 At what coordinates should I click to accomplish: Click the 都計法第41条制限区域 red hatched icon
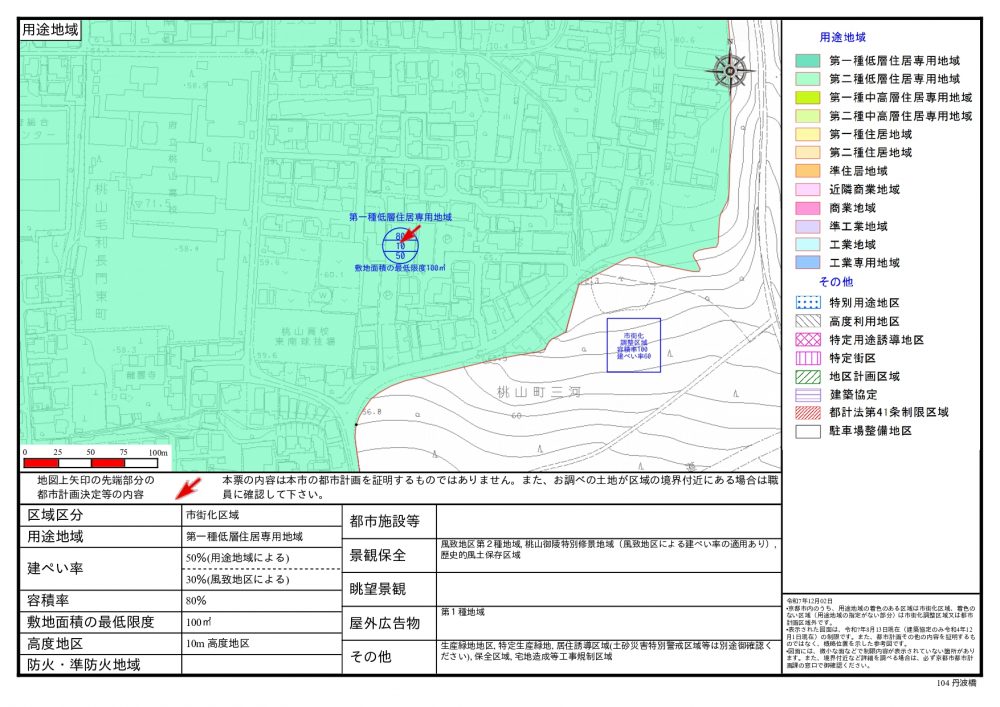(807, 412)
